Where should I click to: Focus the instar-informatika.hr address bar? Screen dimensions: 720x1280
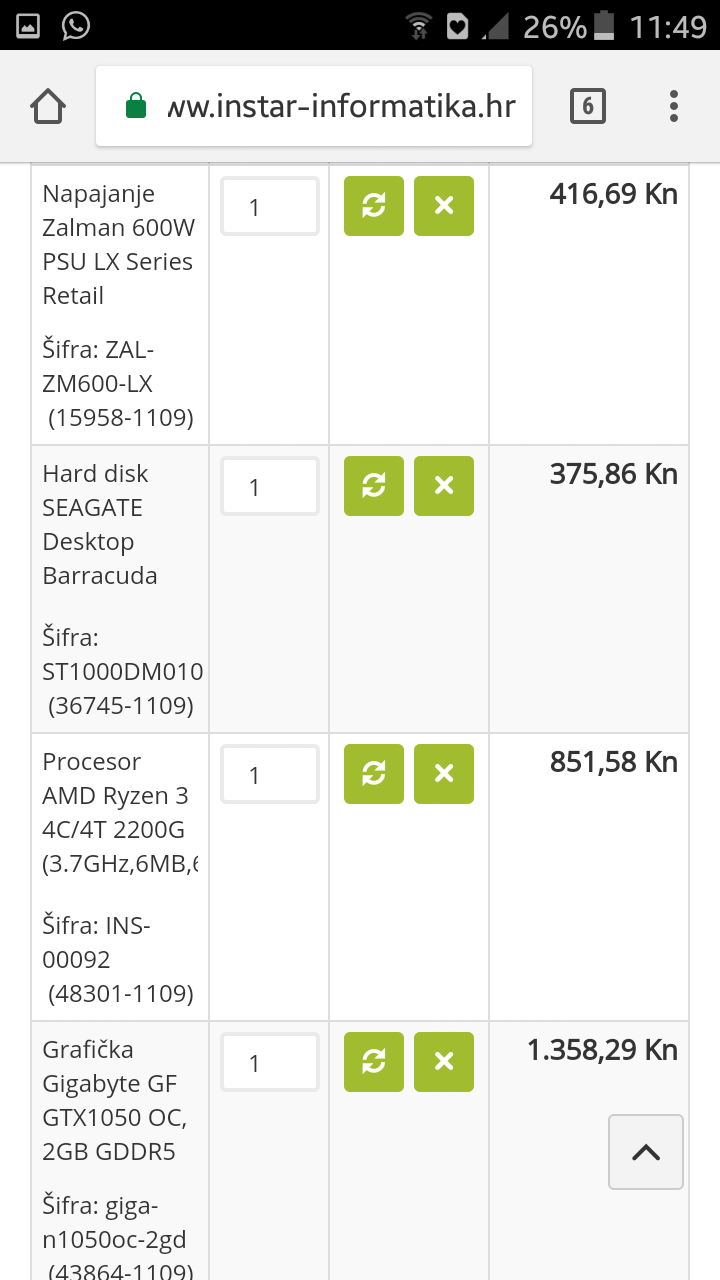pyautogui.click(x=340, y=106)
